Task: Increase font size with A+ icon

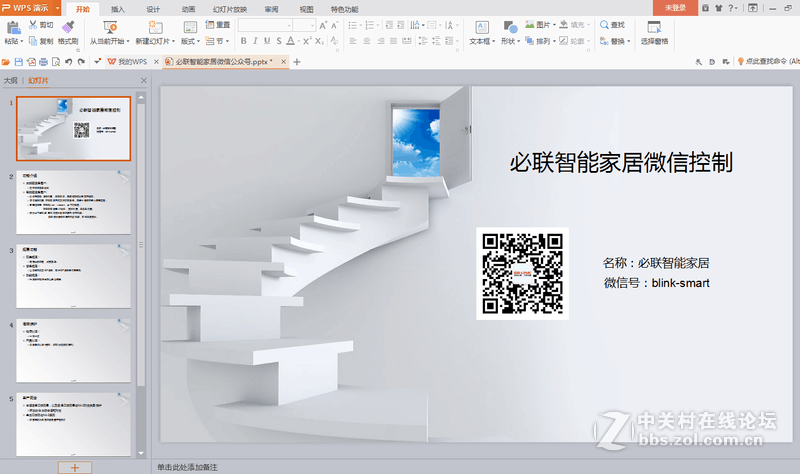Action: pos(323,25)
